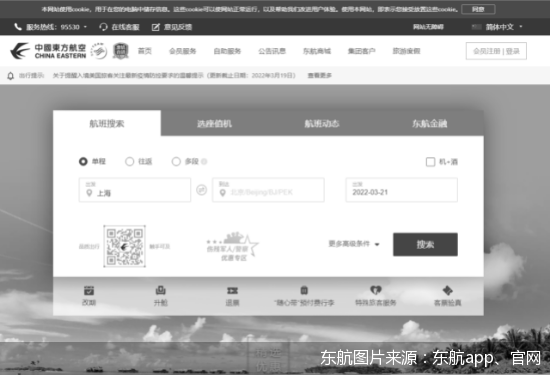550x375 pixels.
Task: Click the 特殊旅客服务 heart icon
Action: click(376, 290)
